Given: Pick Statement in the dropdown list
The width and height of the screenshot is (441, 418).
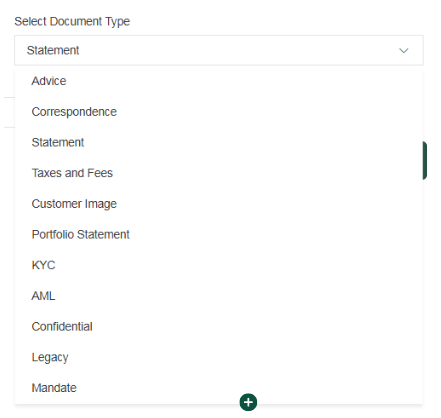Looking at the screenshot, I should 58,142.
